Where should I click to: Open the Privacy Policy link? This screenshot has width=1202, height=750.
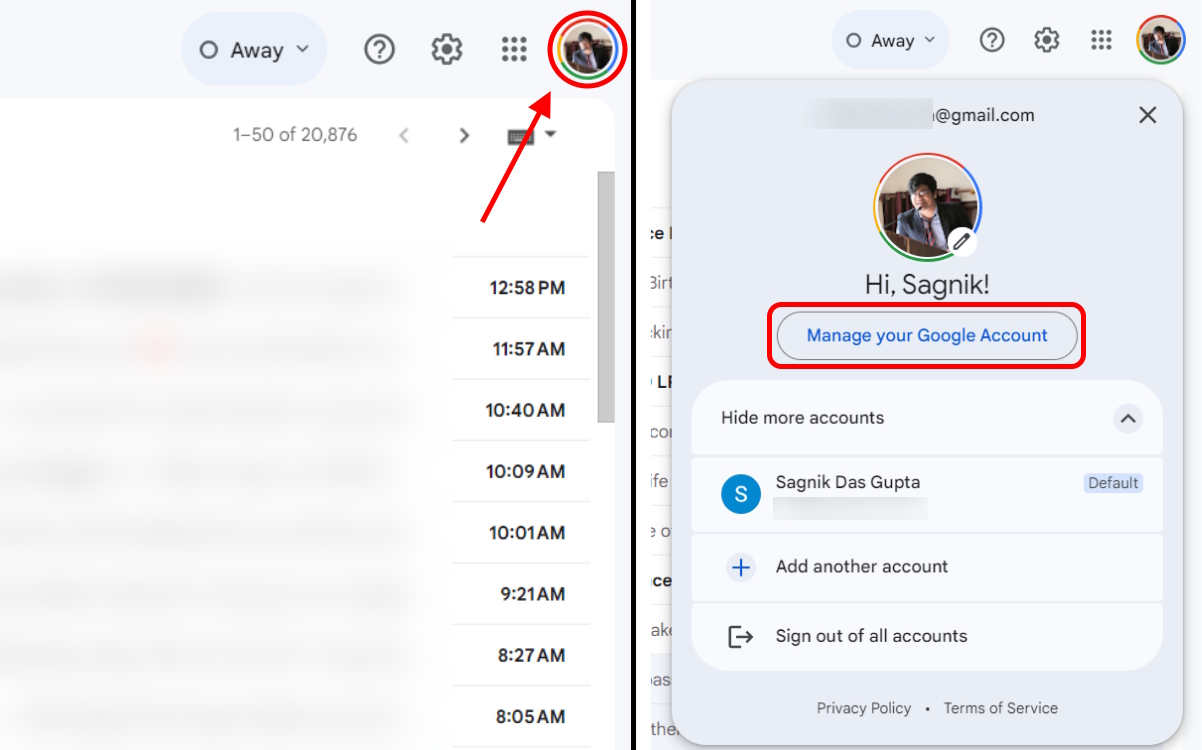tap(864, 708)
